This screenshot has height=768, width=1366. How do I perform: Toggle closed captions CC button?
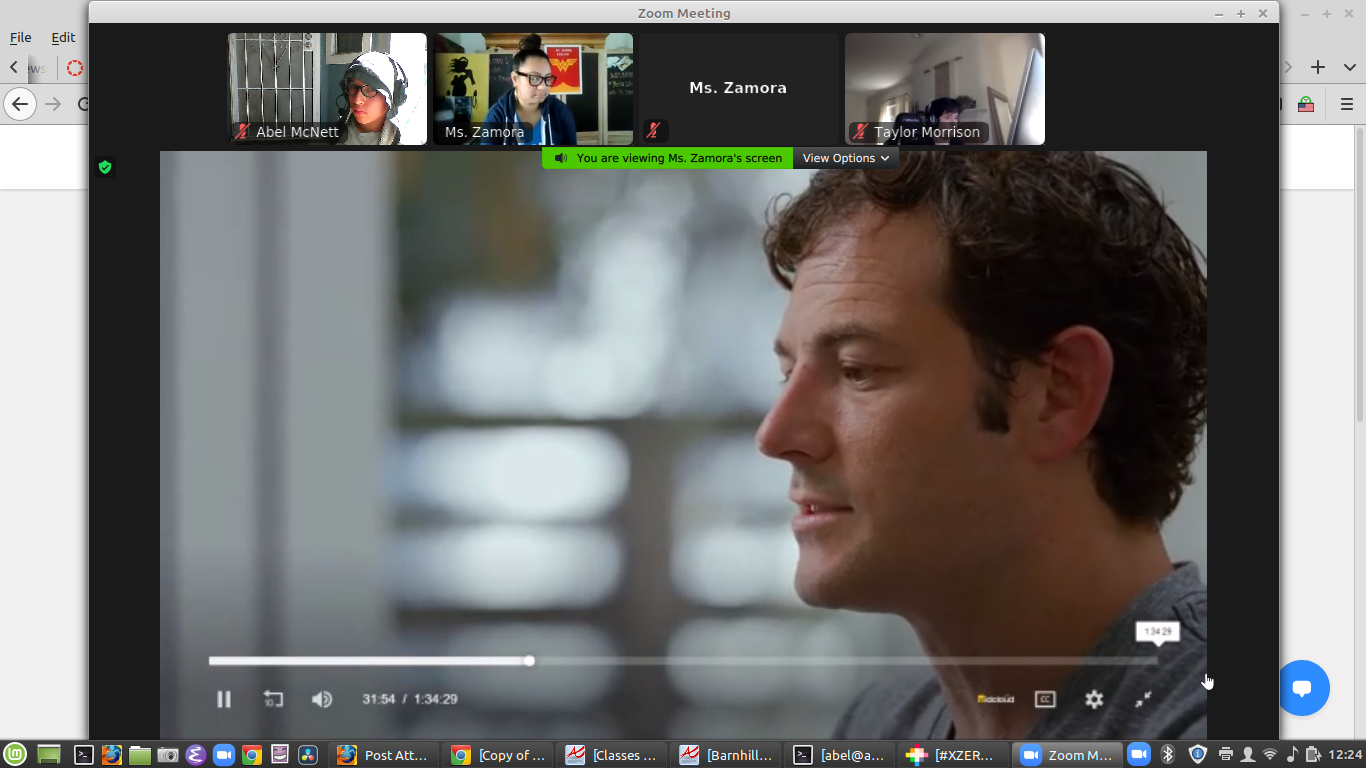1045,699
